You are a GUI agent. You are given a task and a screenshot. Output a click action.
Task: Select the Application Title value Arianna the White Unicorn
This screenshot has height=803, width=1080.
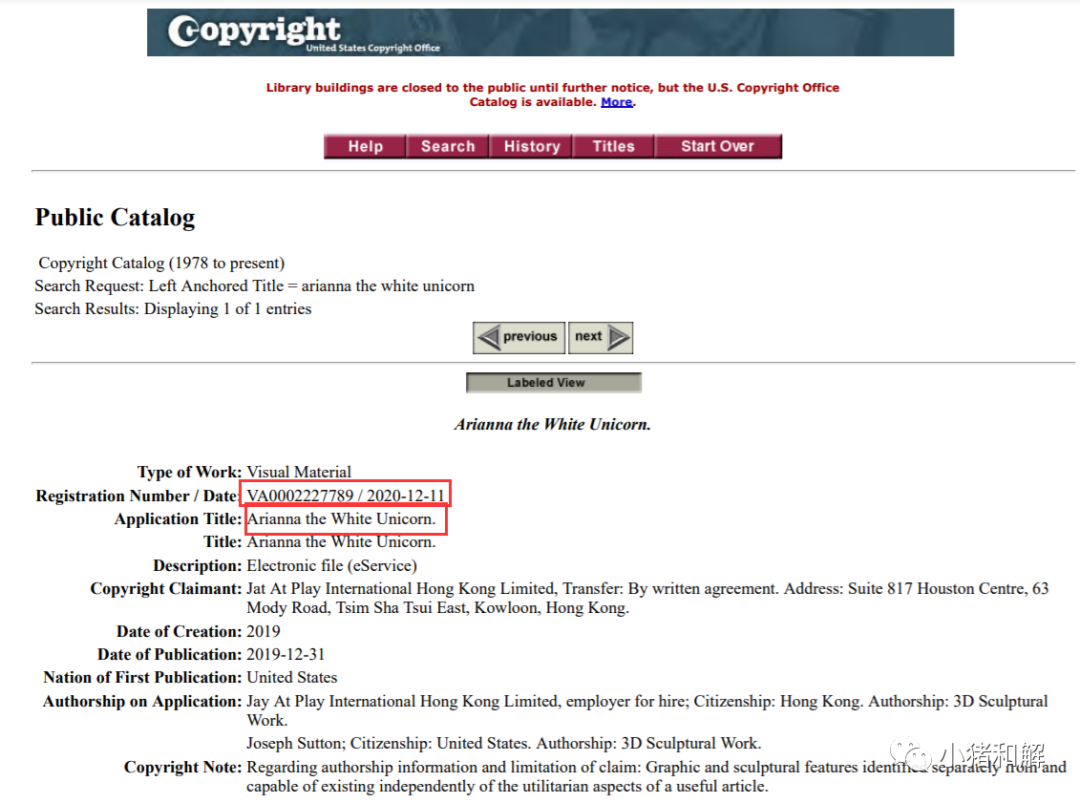tap(342, 519)
